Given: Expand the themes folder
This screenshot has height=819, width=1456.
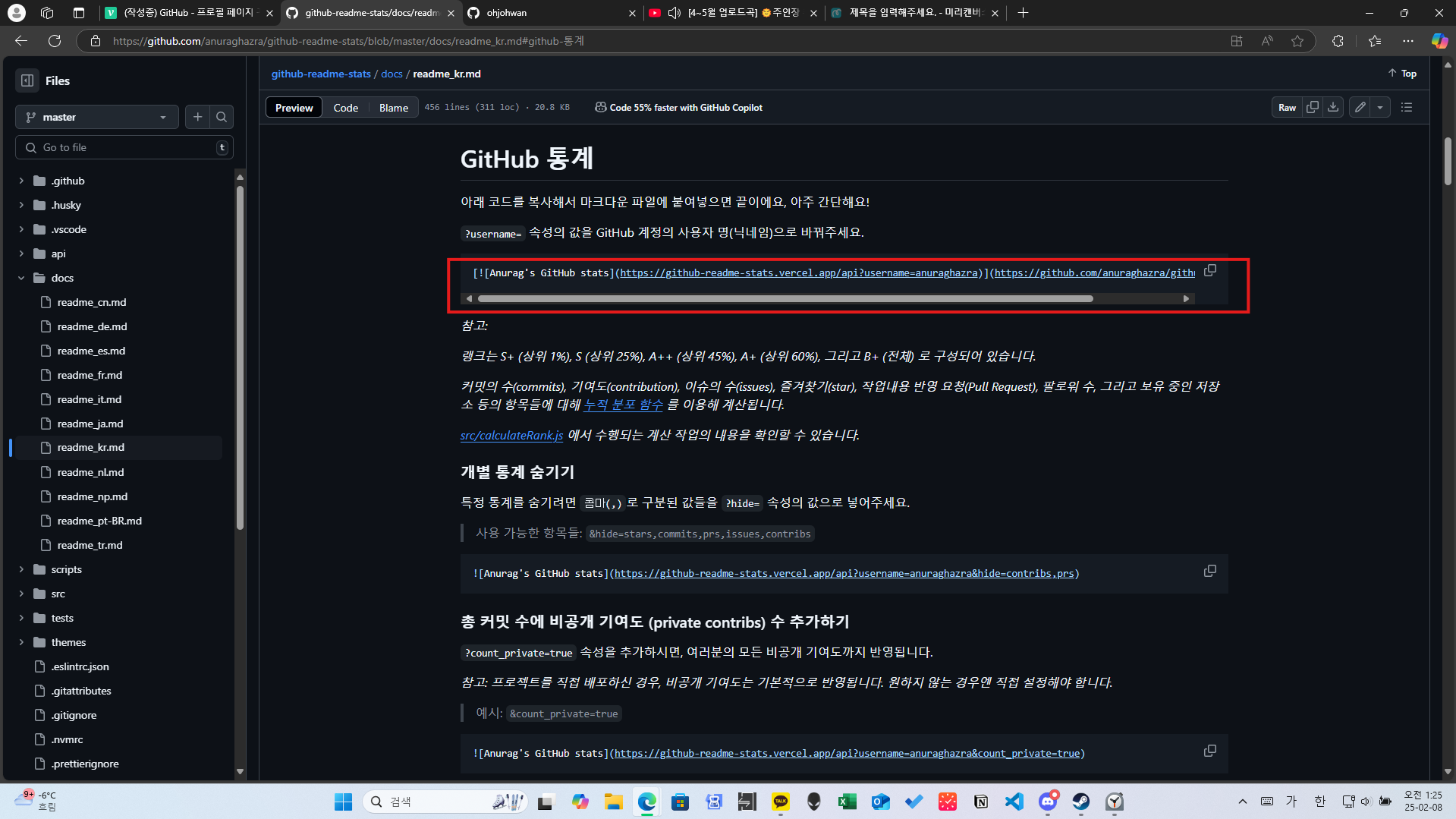Looking at the screenshot, I should [x=21, y=642].
